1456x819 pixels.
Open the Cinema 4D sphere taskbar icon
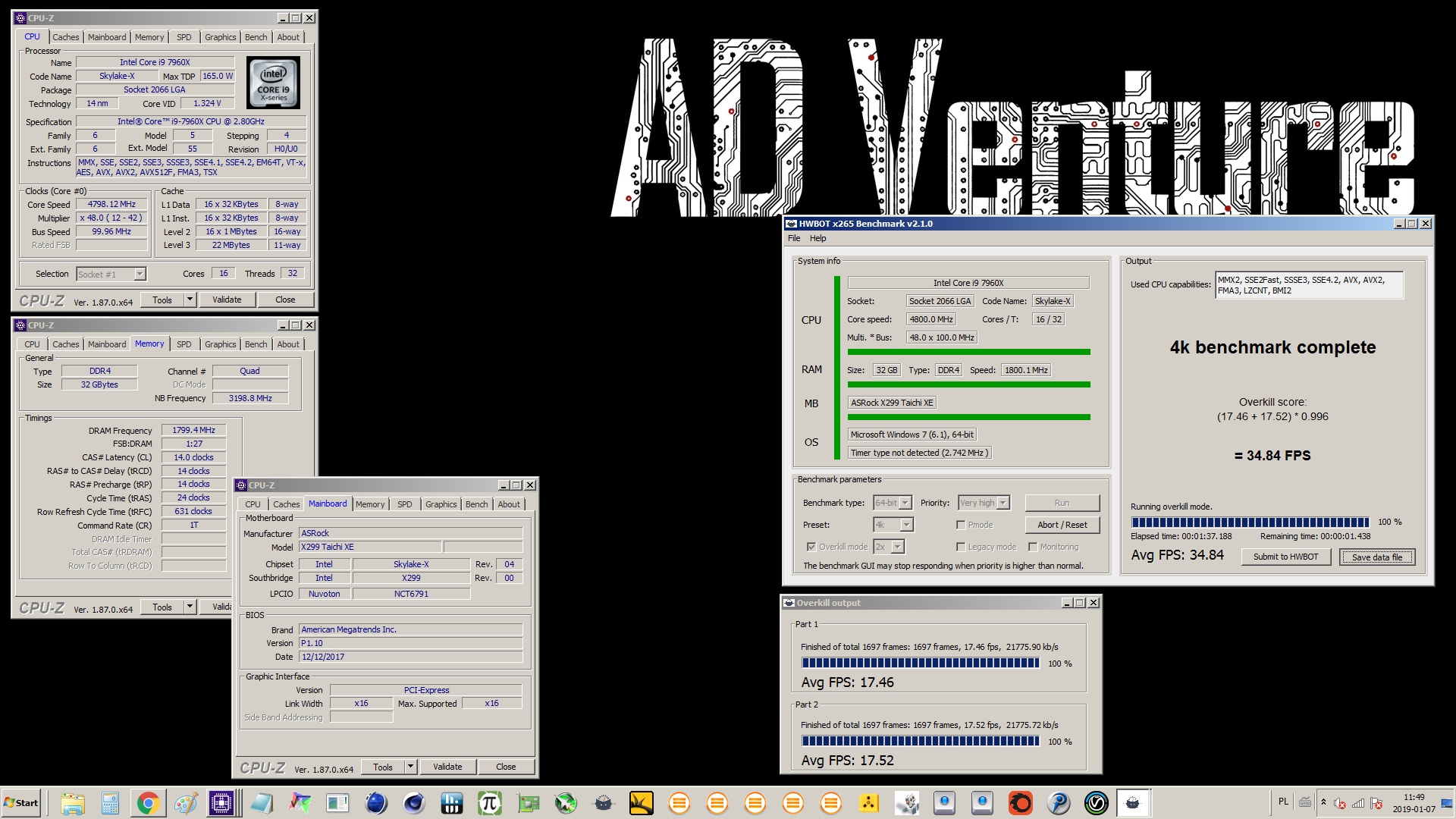tap(414, 803)
